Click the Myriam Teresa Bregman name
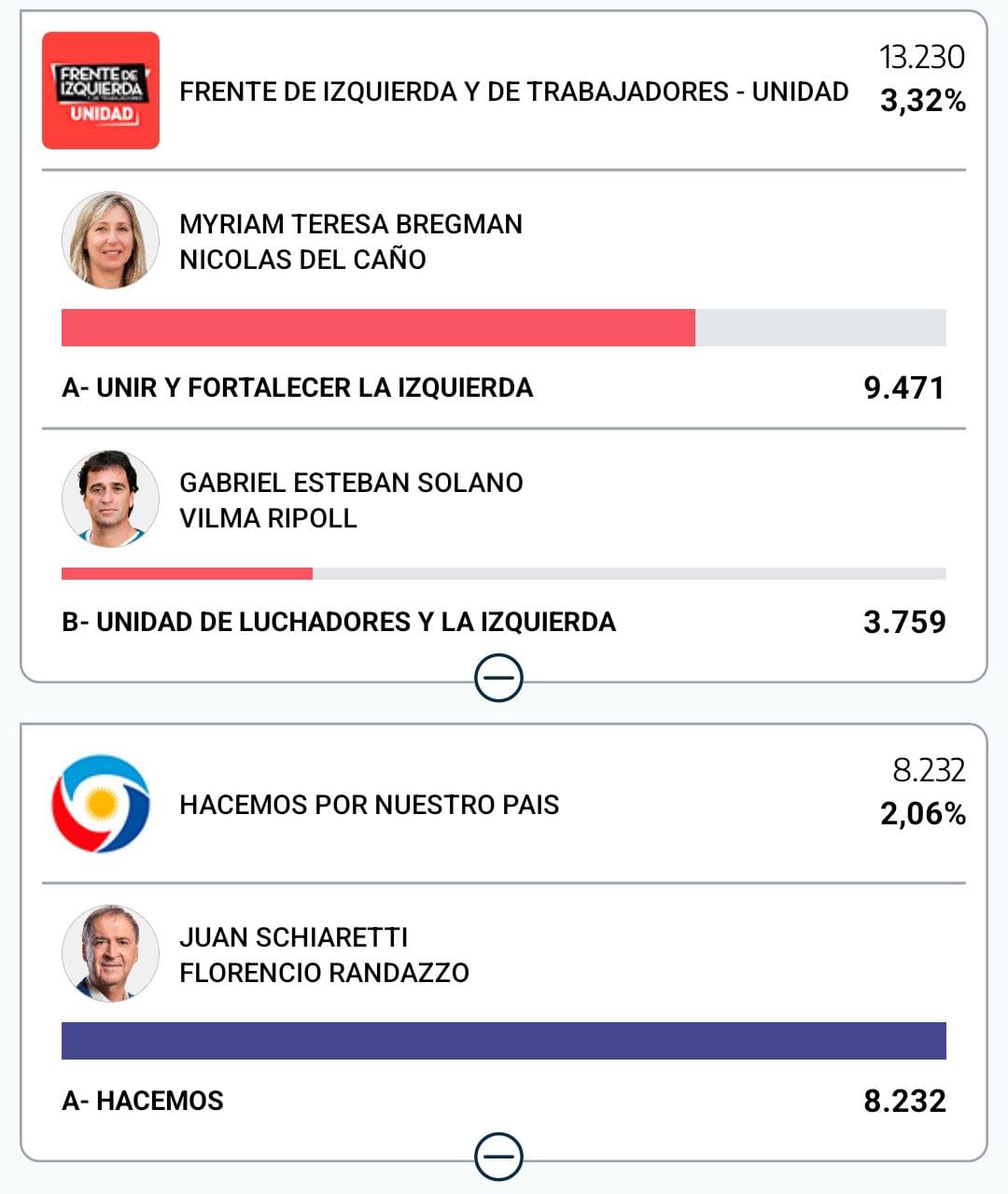The width and height of the screenshot is (1008, 1194). (350, 224)
